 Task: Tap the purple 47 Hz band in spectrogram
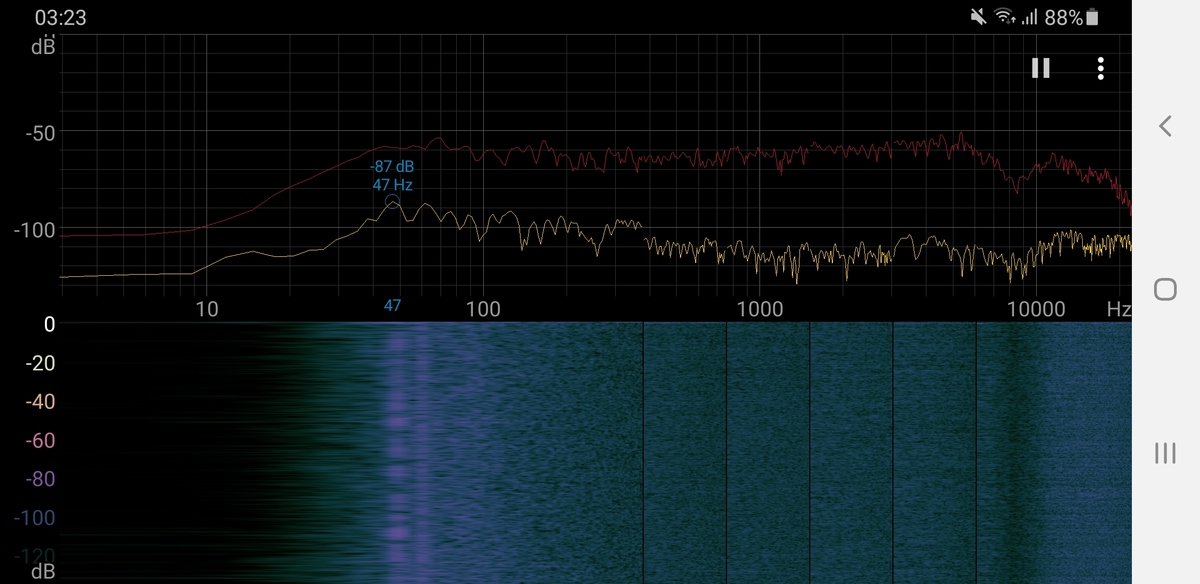pyautogui.click(x=397, y=453)
